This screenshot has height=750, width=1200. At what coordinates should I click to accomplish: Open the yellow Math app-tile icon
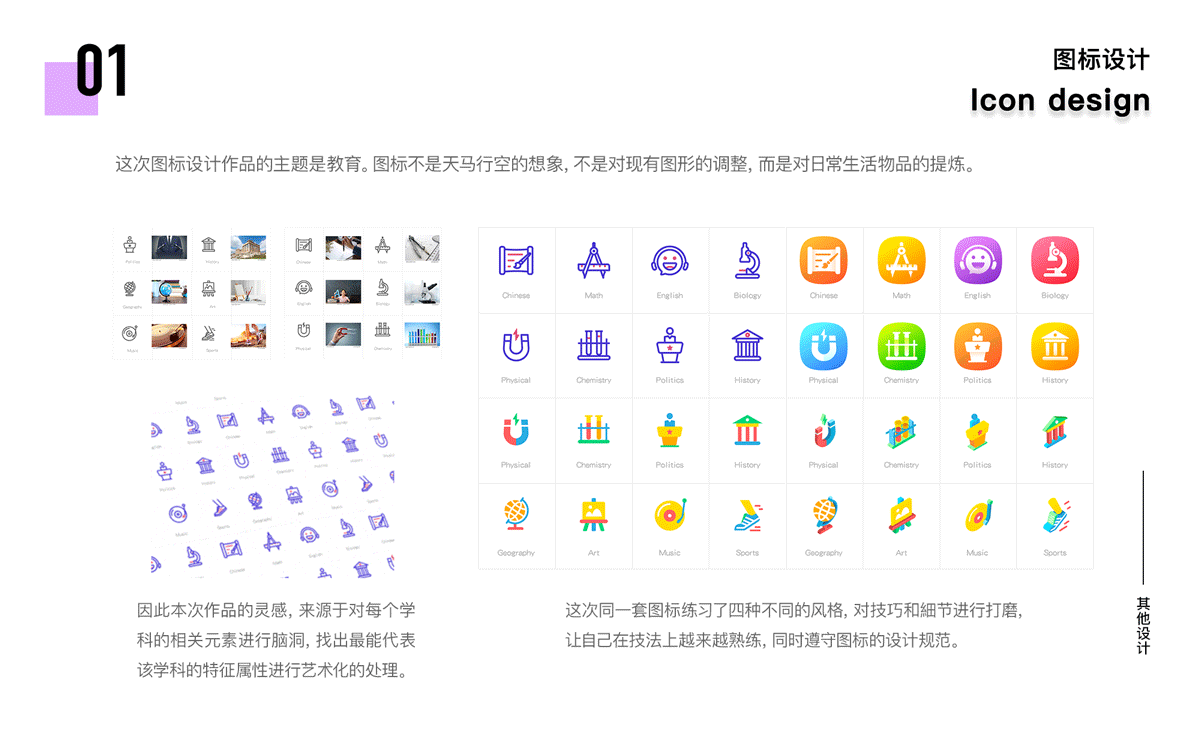901,260
